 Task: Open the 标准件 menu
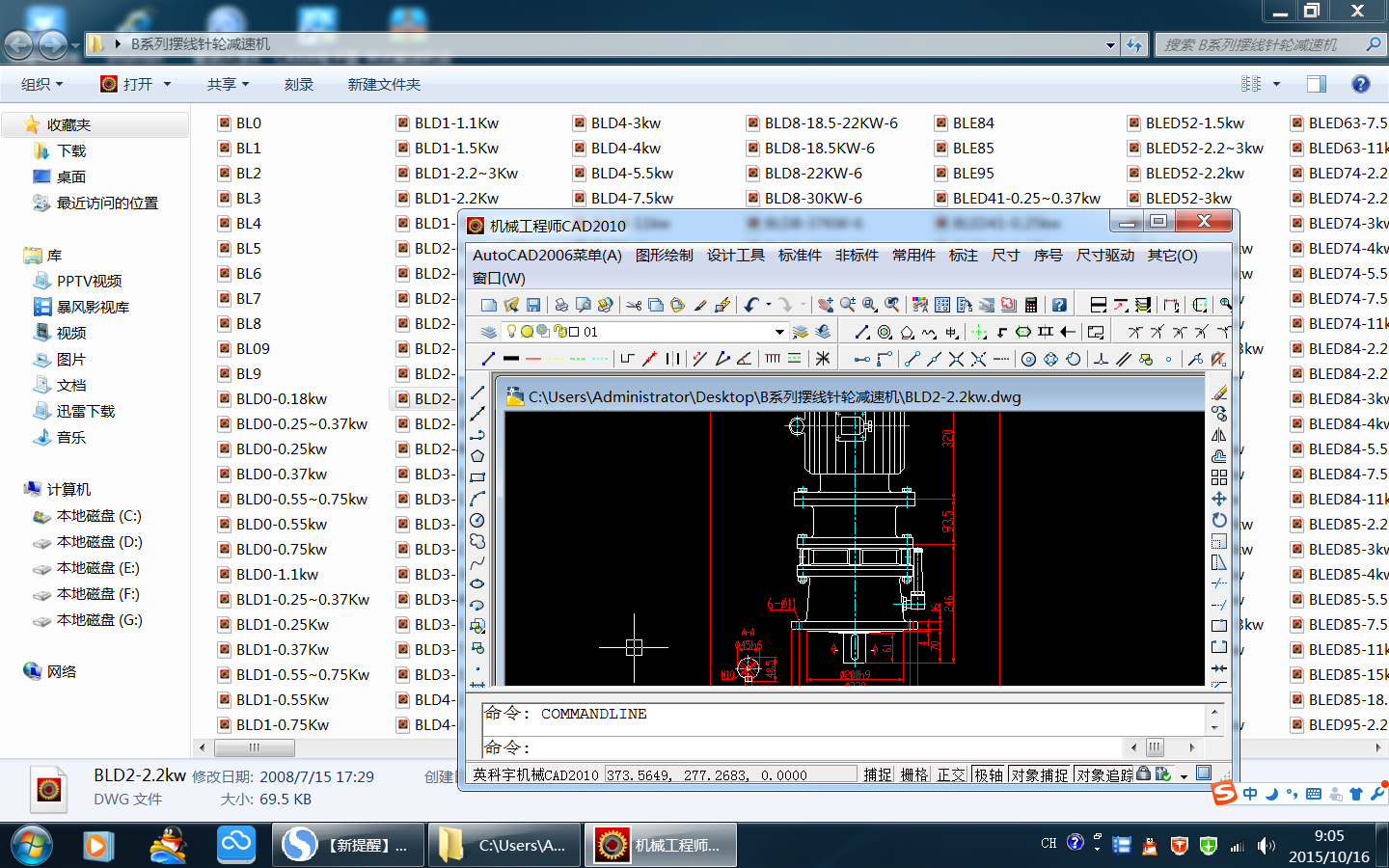tap(800, 256)
